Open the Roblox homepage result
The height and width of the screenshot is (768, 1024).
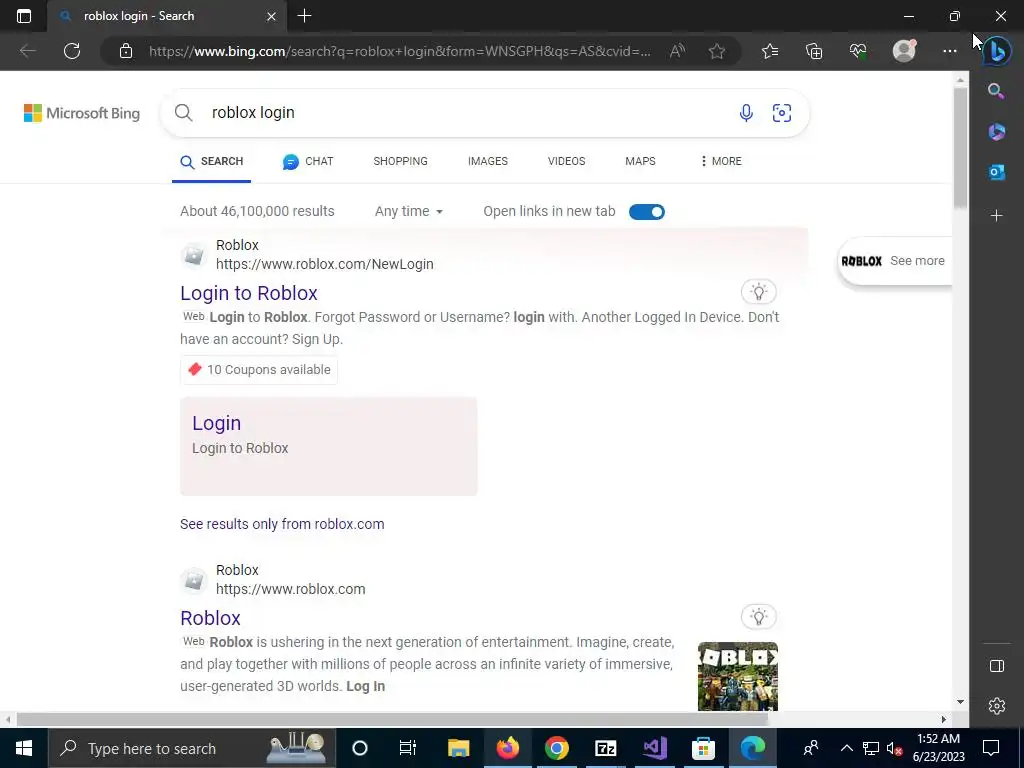[x=210, y=618]
